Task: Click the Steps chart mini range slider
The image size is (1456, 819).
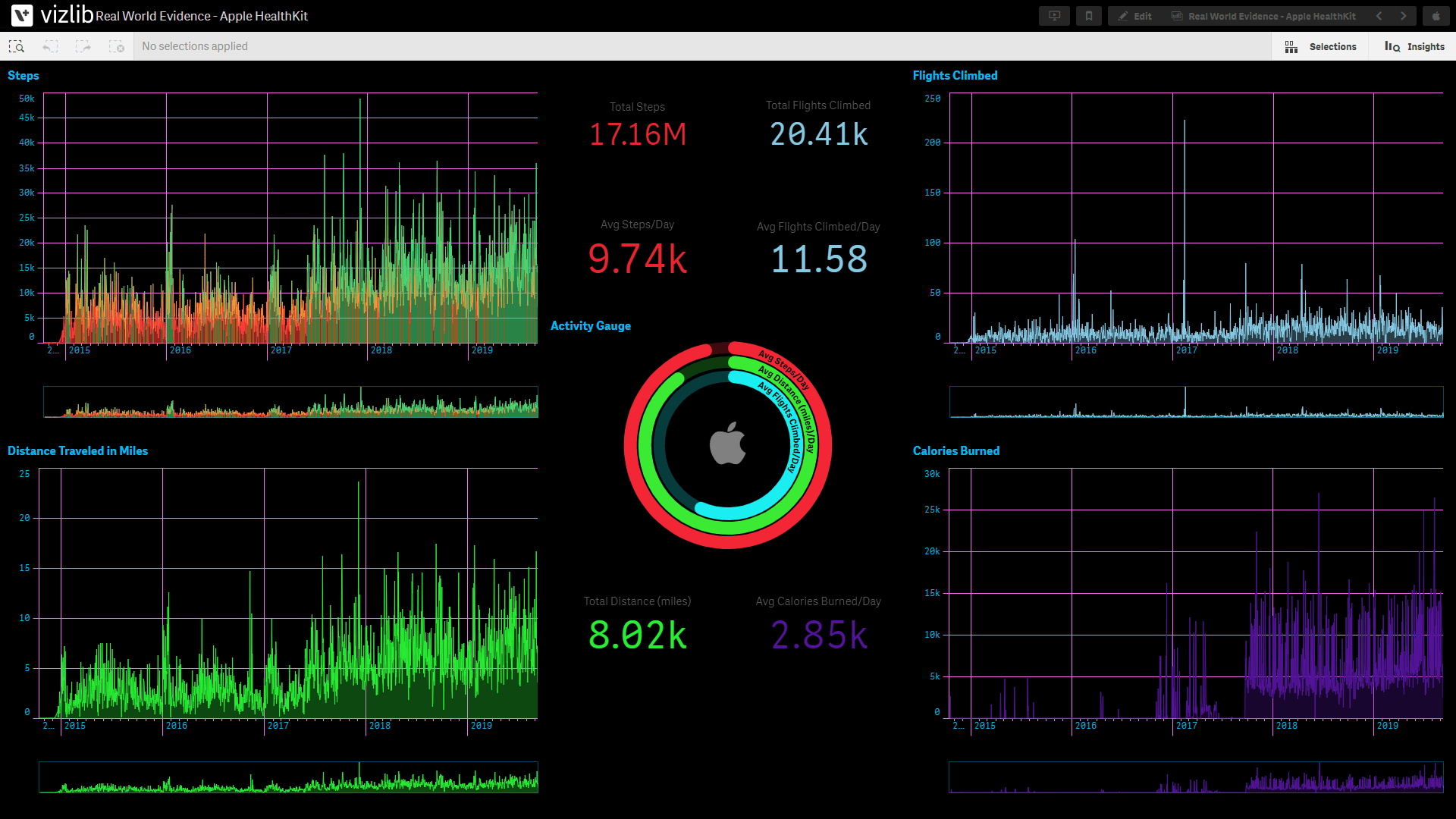Action: pos(290,402)
